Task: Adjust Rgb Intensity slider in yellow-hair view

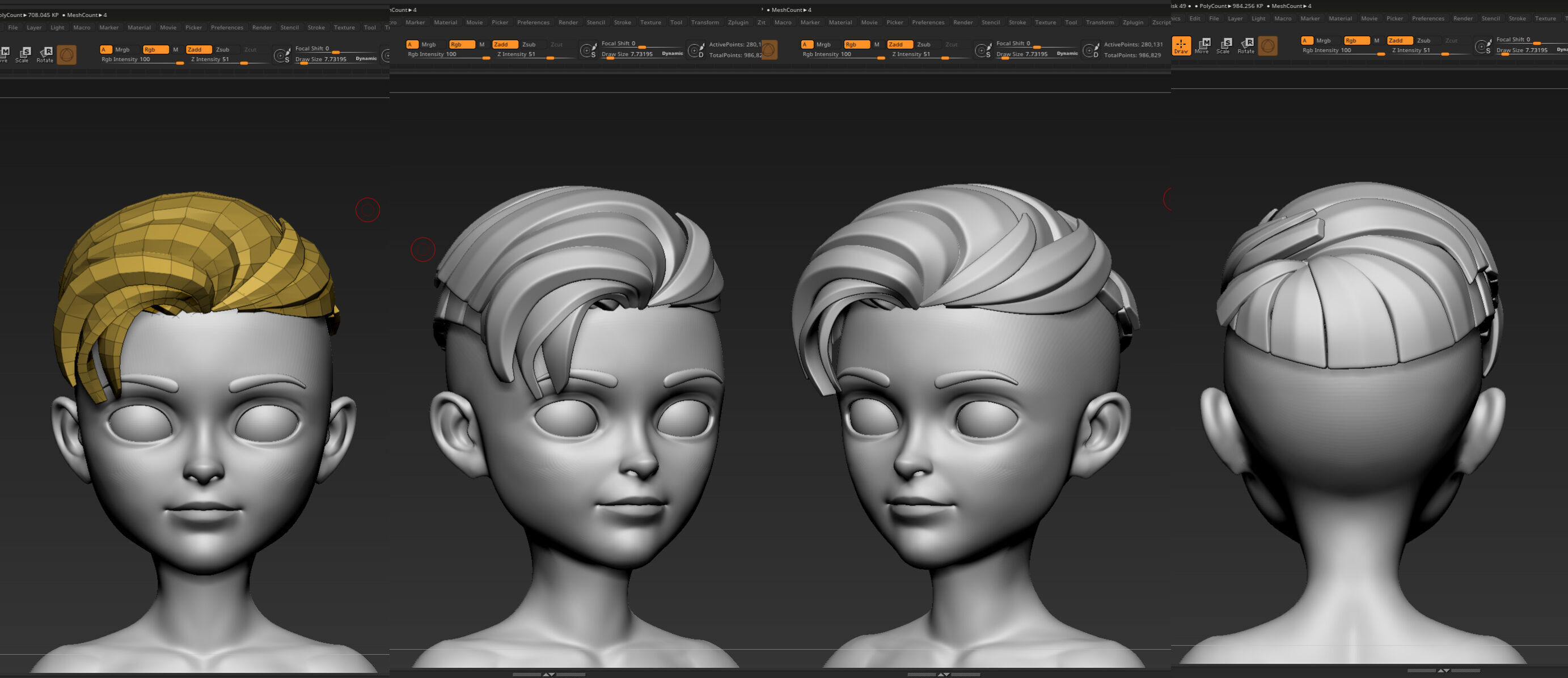Action: (142, 60)
